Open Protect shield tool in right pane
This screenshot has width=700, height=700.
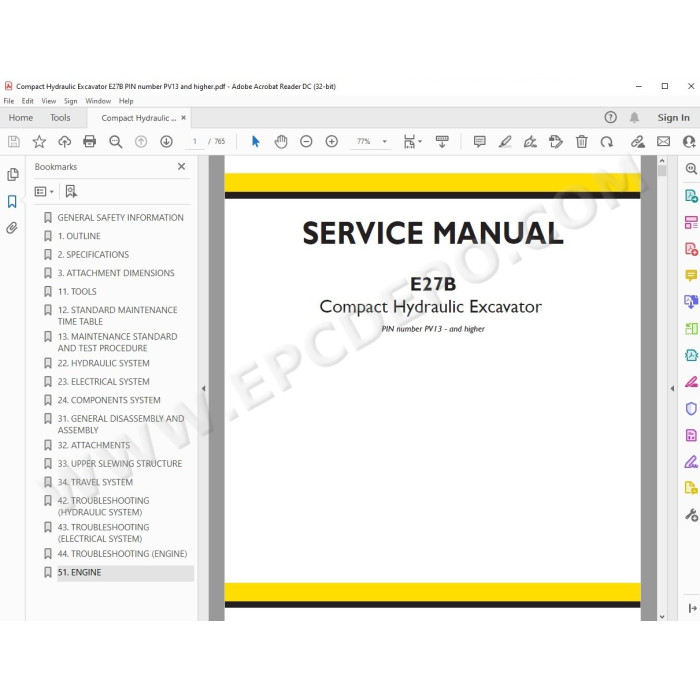point(691,408)
